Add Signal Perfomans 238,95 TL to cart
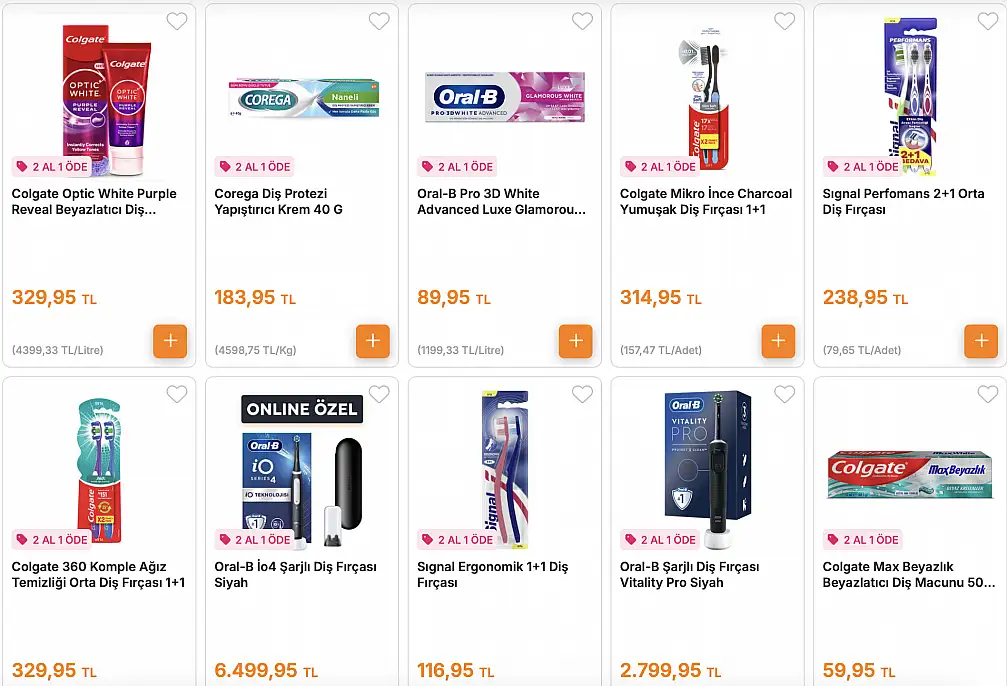Image resolution: width=1007 pixels, height=686 pixels. [981, 341]
